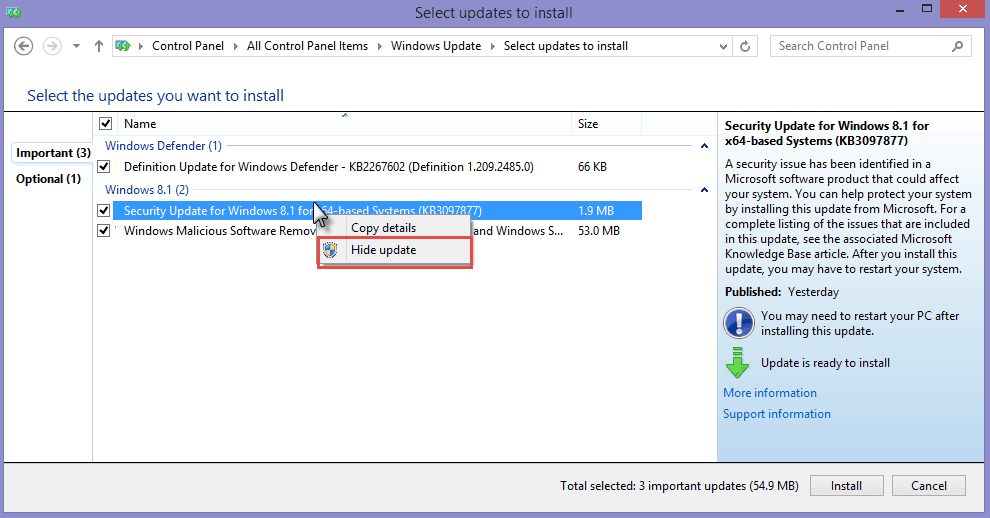This screenshot has width=990, height=518.
Task: Click the green ready-to-install arrow icon
Action: [x=737, y=362]
